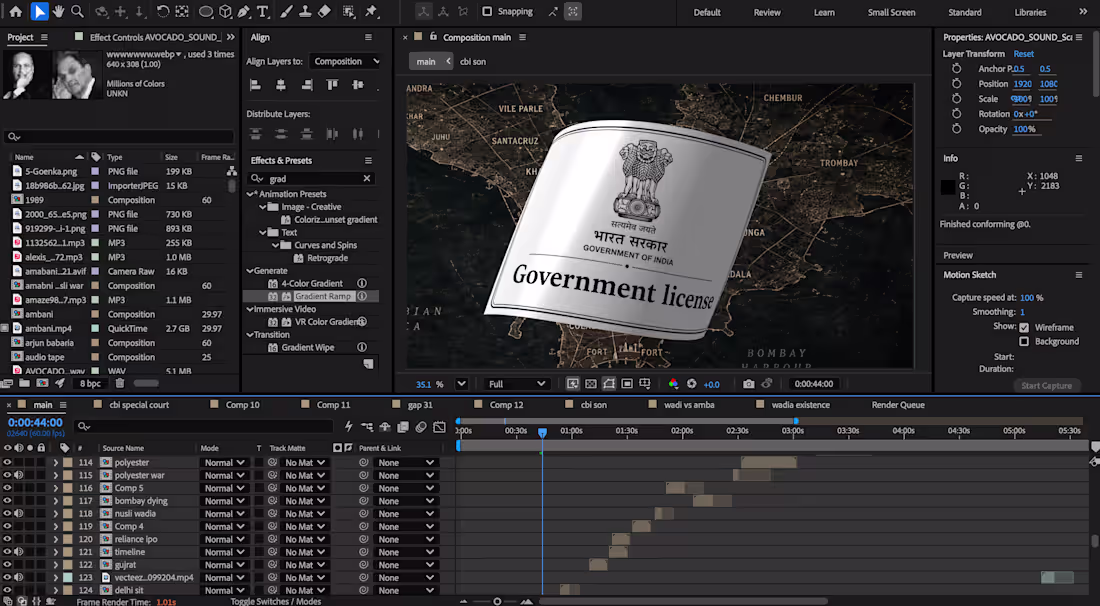Click label color swatch of layer 123
Viewport: 1100px width, 606px height.
tap(67, 577)
